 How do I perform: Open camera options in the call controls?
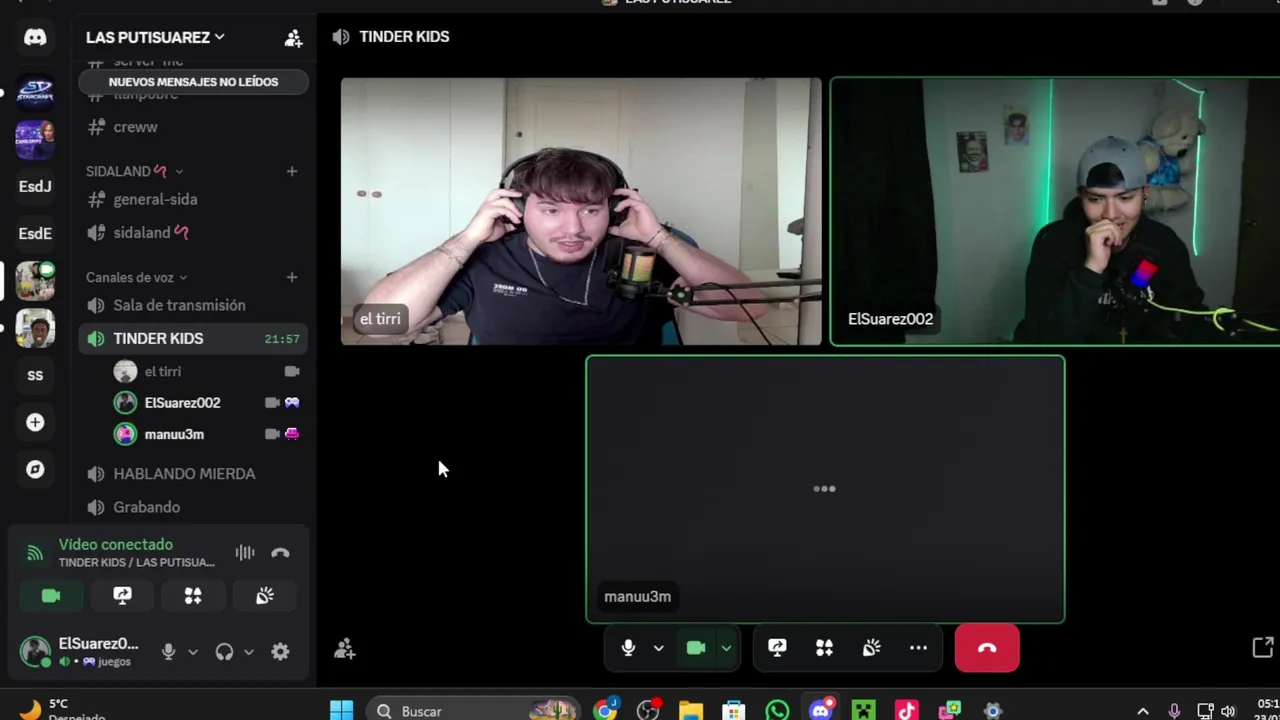[x=726, y=648]
